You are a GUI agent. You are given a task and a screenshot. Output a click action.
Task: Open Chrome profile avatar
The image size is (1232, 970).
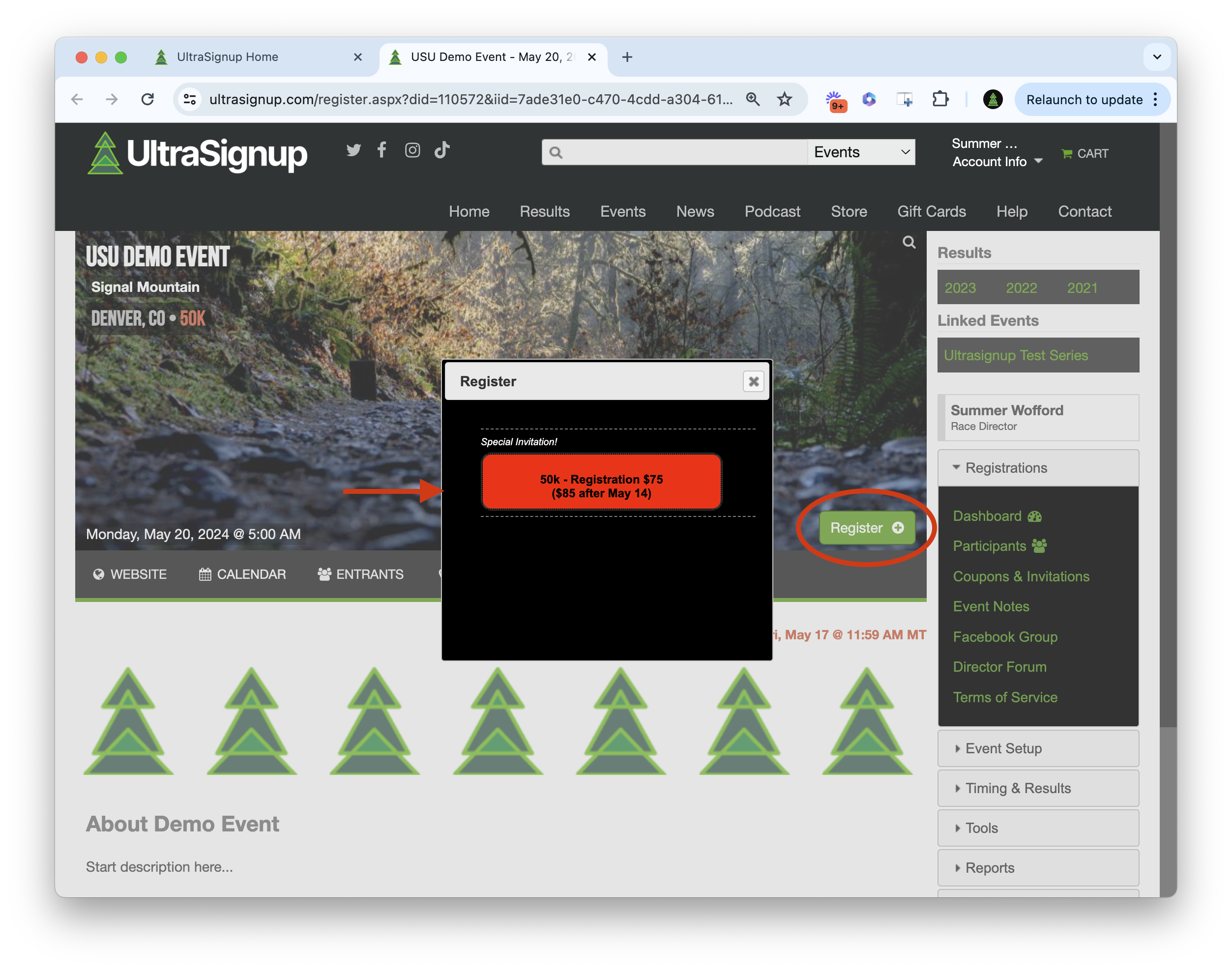pos(992,99)
